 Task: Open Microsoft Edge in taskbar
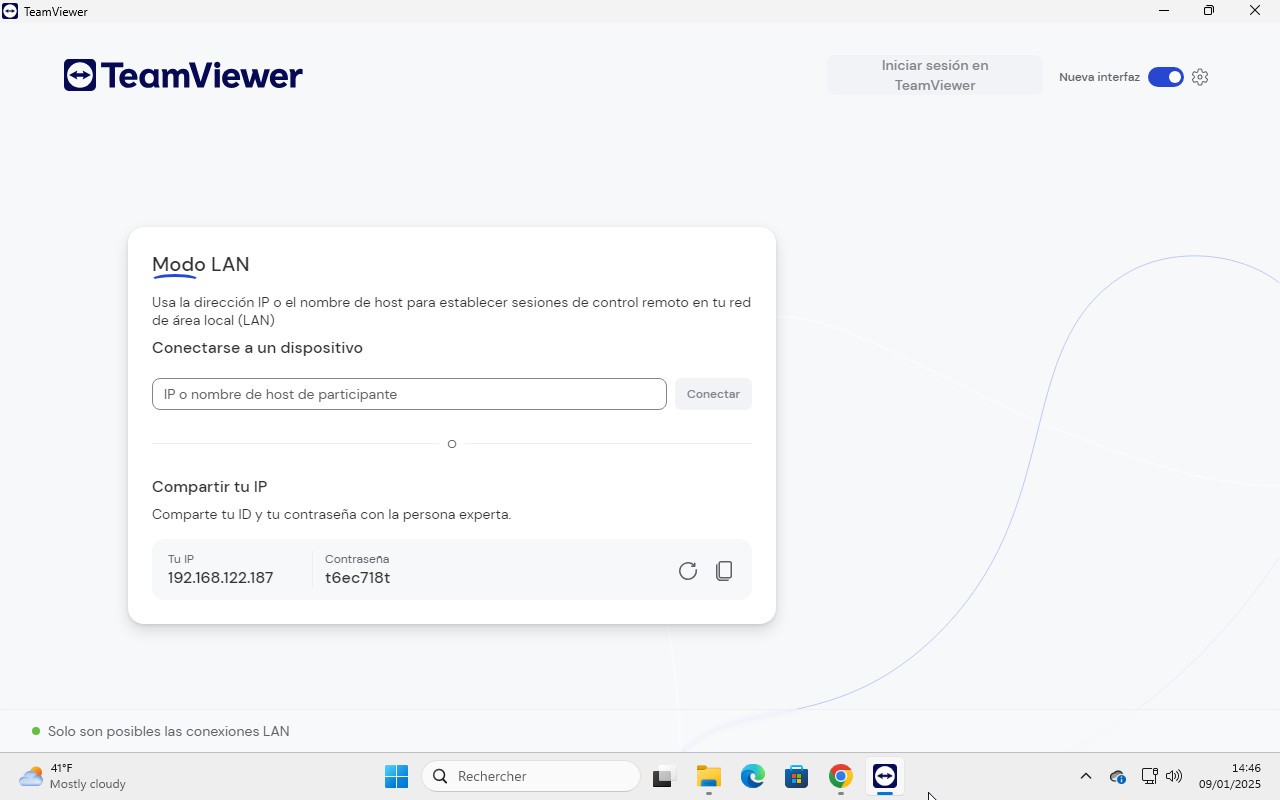(x=752, y=776)
